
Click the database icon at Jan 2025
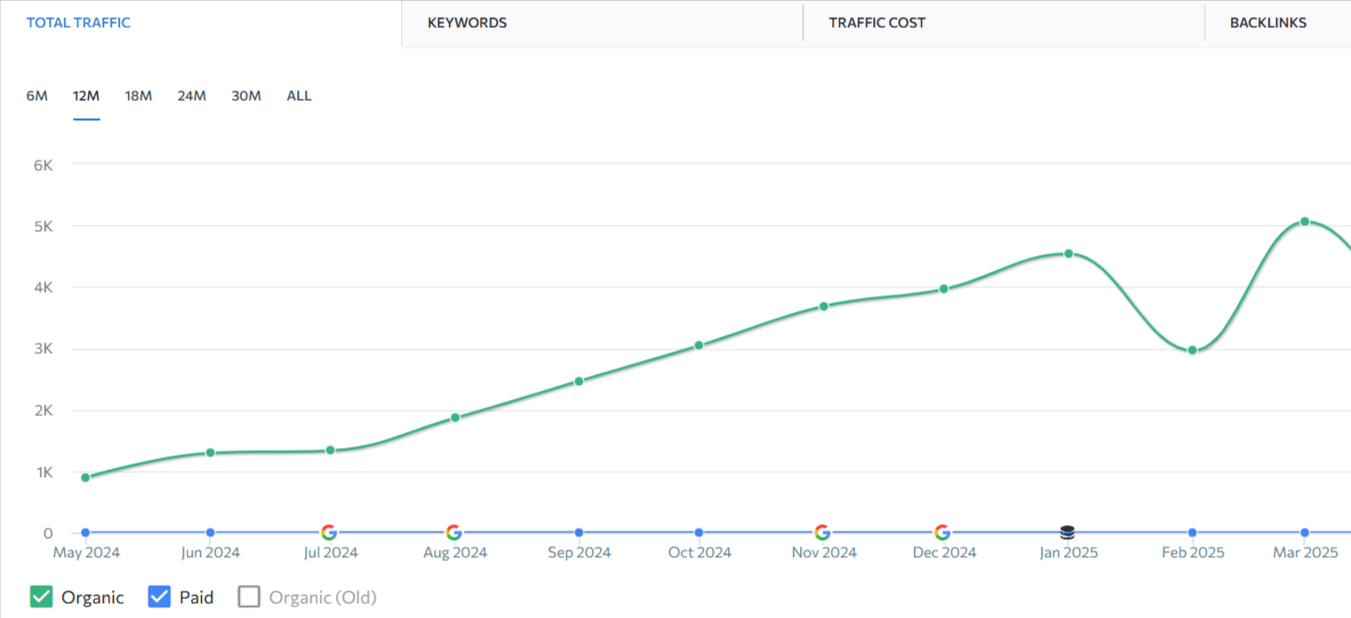[x=1068, y=533]
